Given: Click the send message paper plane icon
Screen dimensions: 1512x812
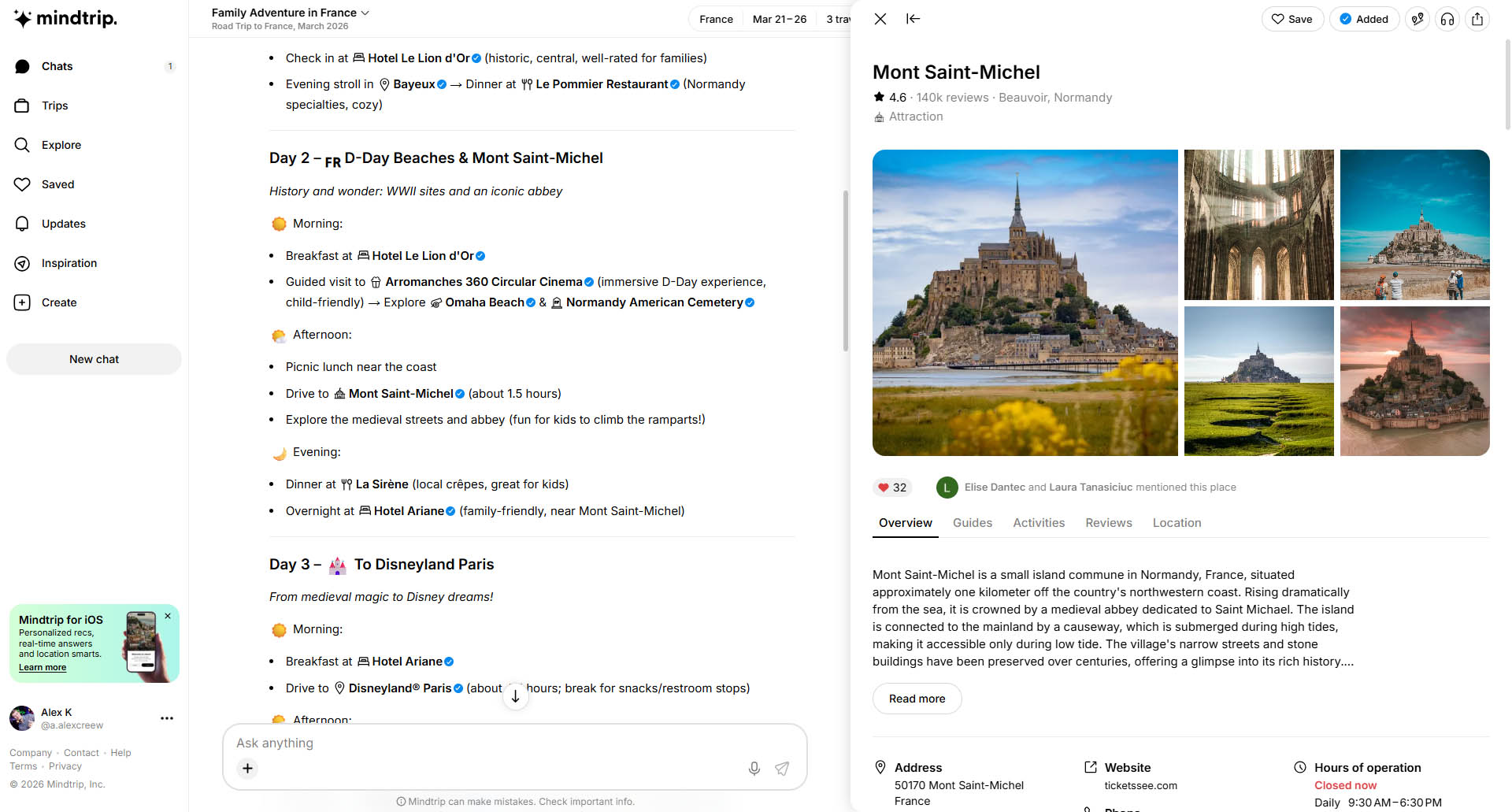Looking at the screenshot, I should point(782,769).
